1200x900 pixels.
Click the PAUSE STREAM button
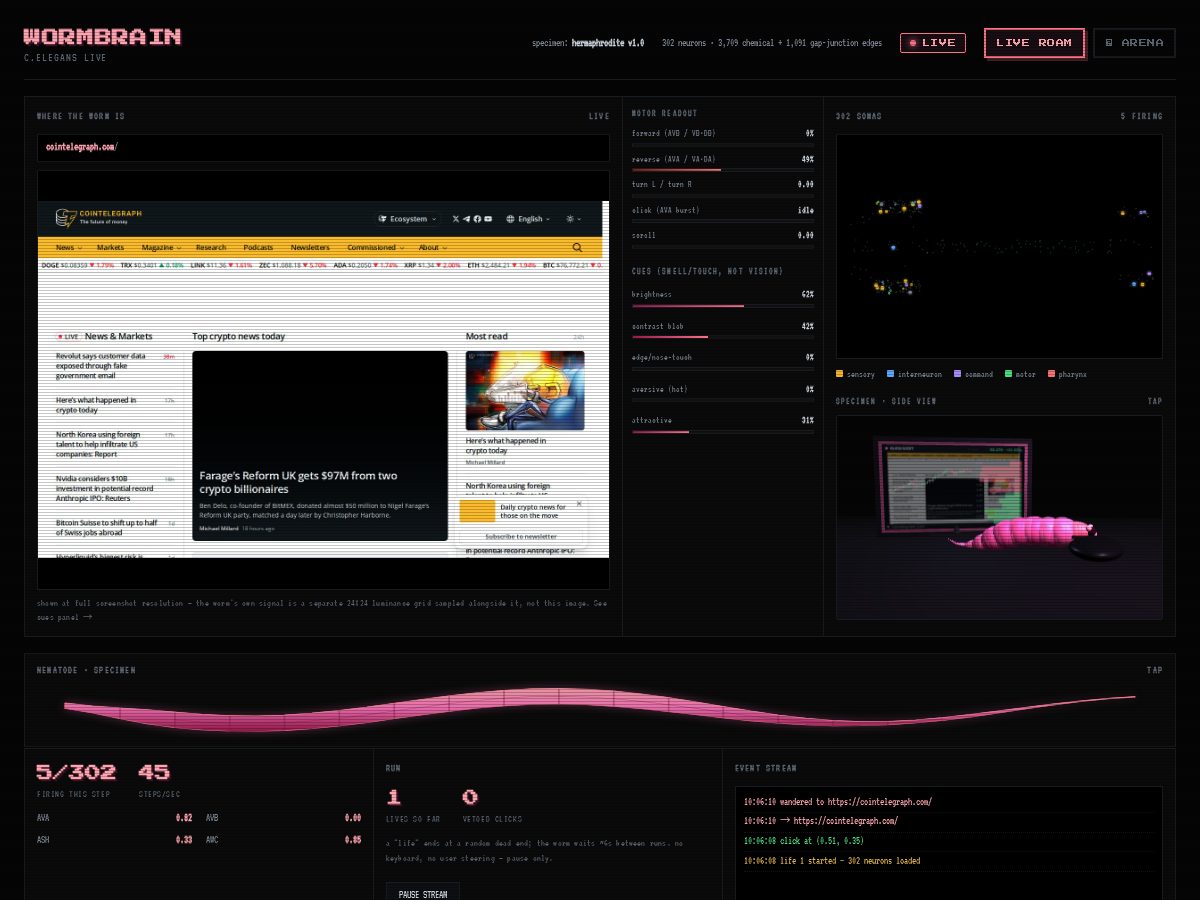point(422,892)
